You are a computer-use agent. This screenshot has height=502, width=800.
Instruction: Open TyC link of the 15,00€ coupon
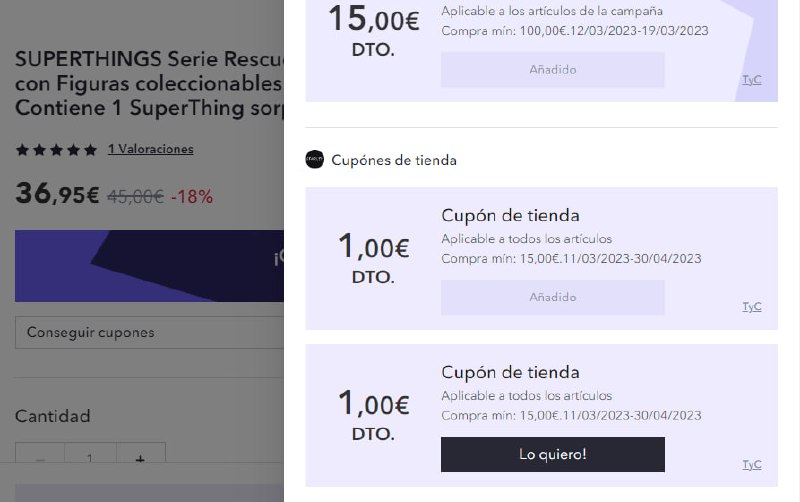pos(752,80)
